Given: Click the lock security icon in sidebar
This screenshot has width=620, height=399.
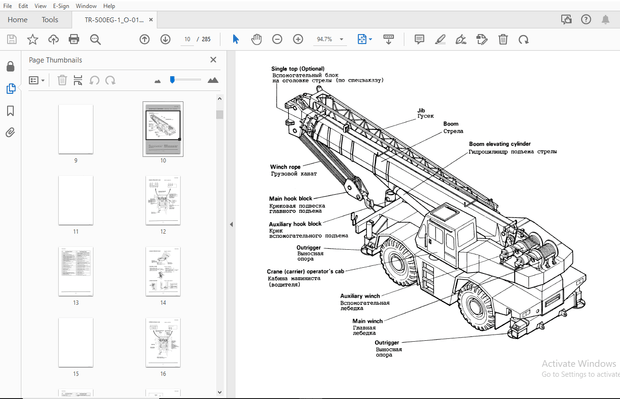Looking at the screenshot, I should pyautogui.click(x=11, y=66).
